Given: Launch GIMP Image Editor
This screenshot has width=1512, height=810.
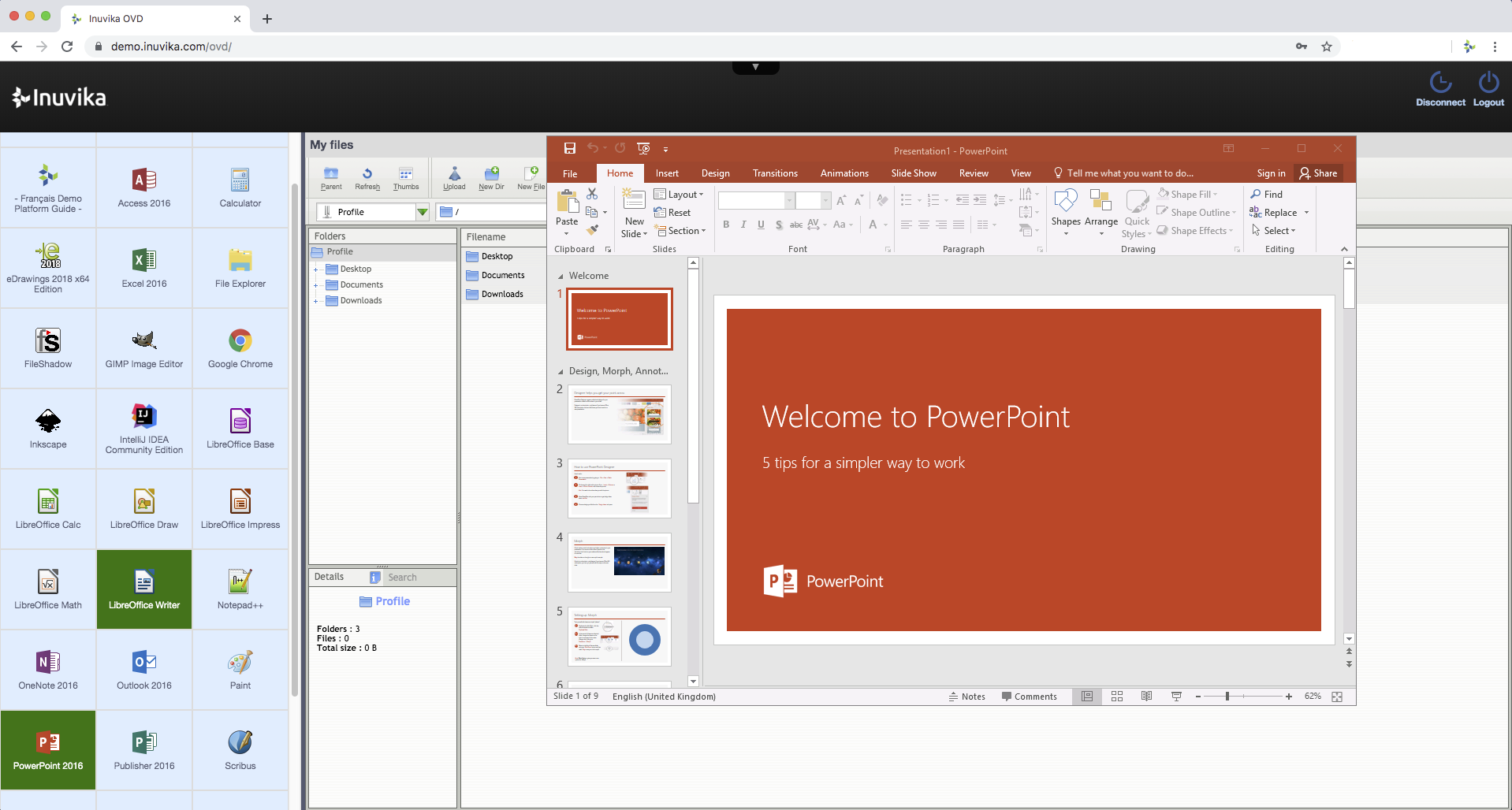Looking at the screenshot, I should click(144, 348).
